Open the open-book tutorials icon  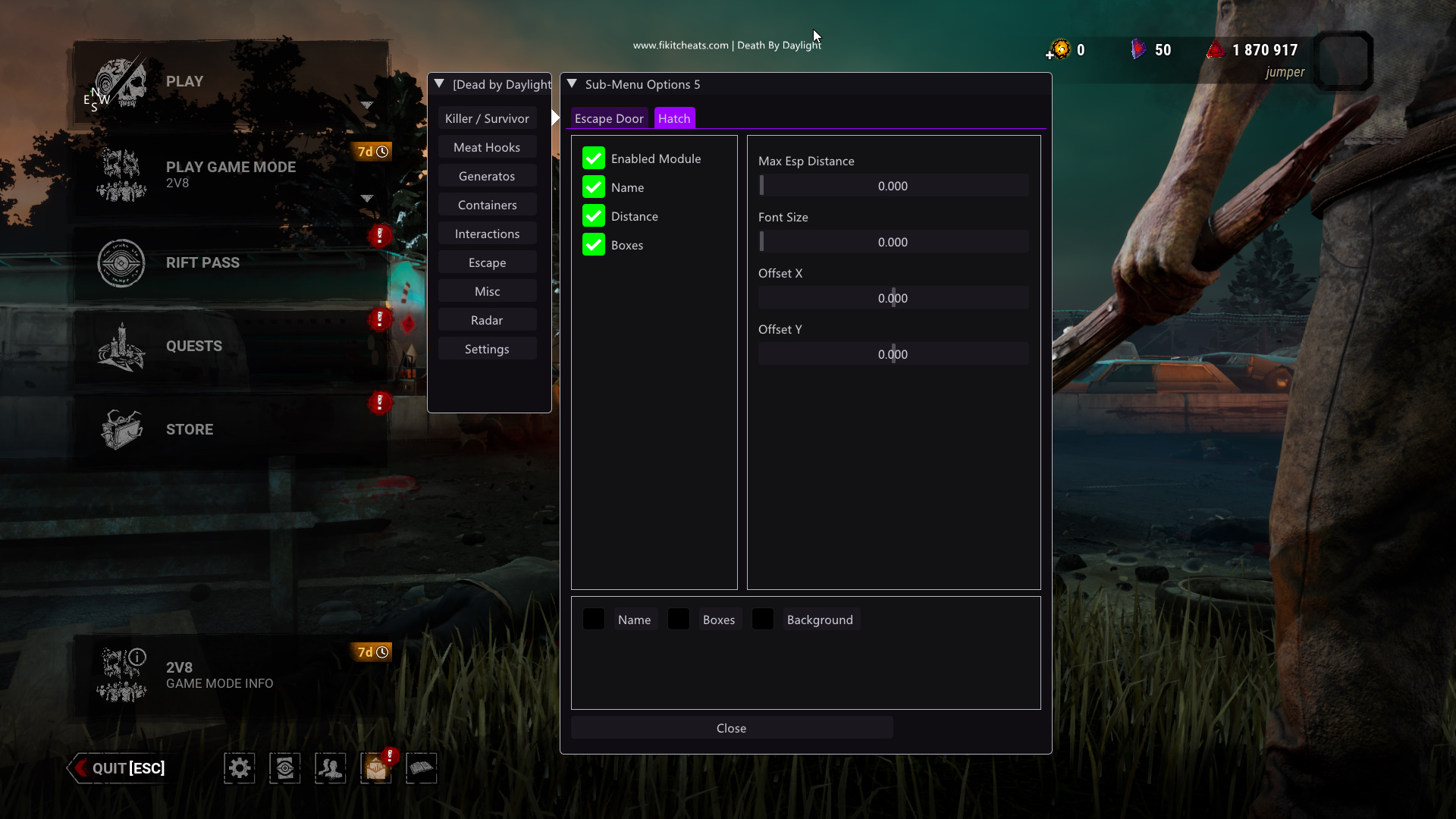pos(422,768)
